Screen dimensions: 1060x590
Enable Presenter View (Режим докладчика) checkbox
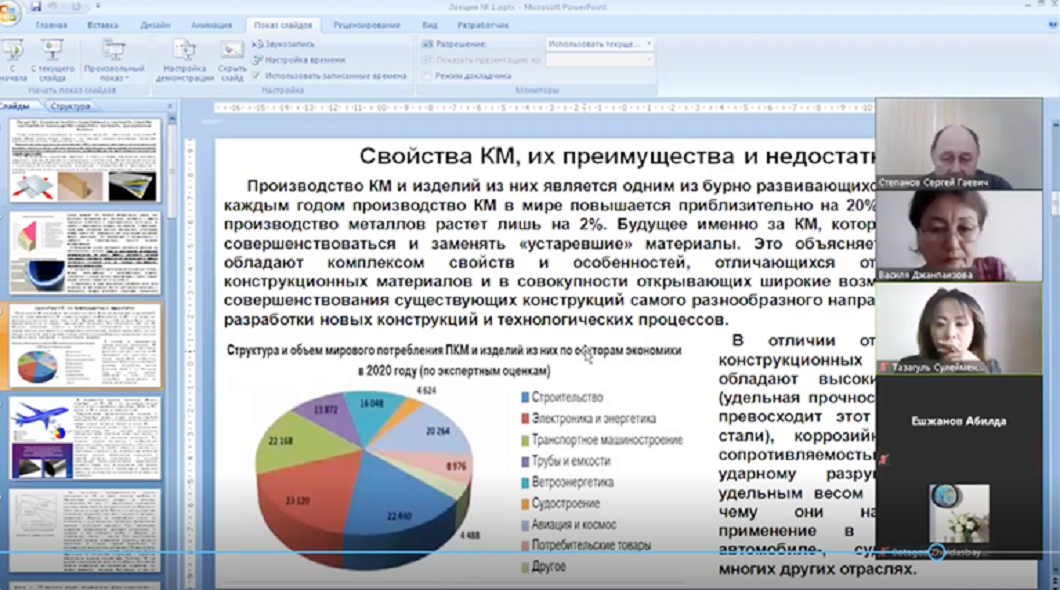click(x=428, y=76)
